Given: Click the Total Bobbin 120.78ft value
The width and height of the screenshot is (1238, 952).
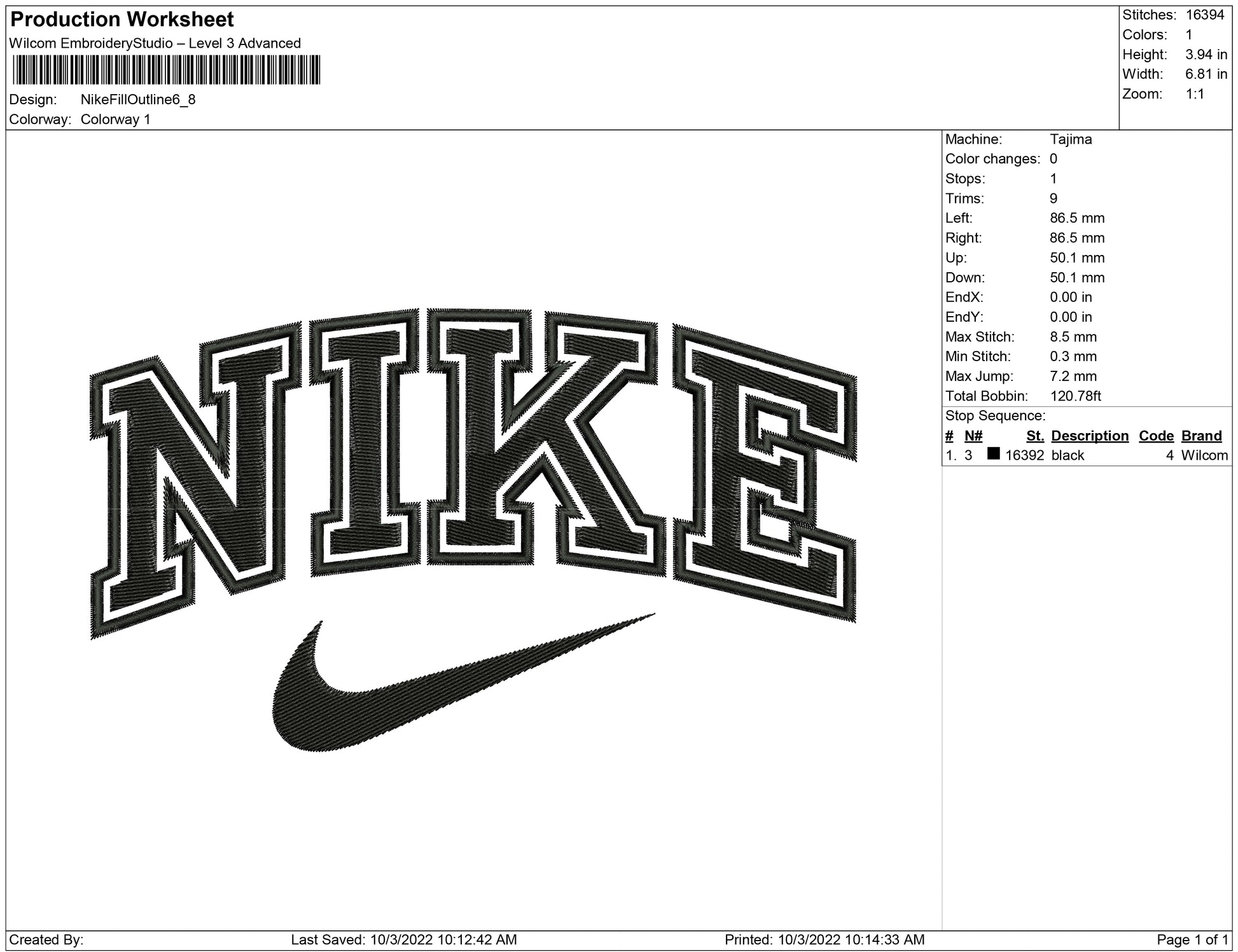Looking at the screenshot, I should tap(1075, 396).
